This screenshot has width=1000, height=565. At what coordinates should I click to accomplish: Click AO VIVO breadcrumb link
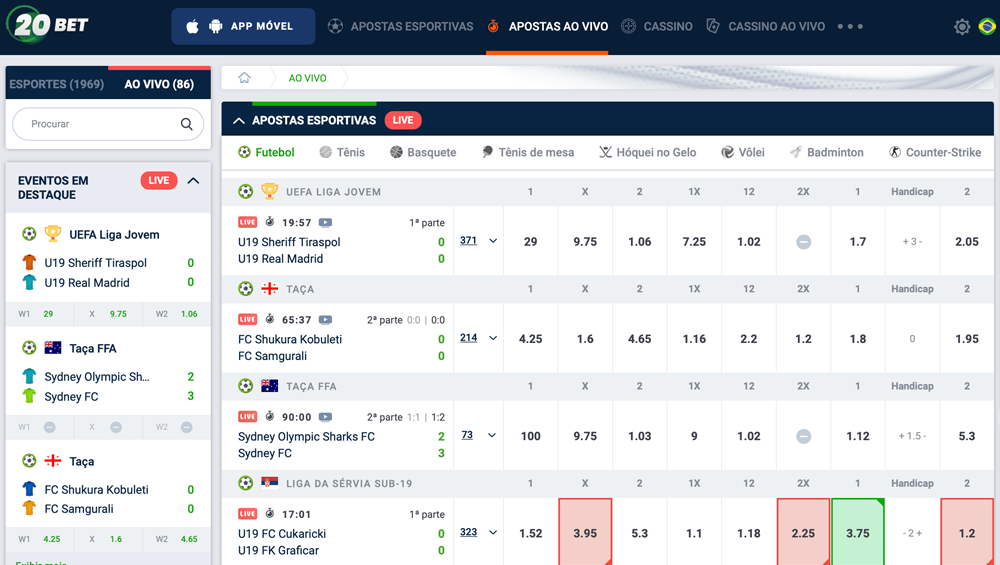(307, 78)
